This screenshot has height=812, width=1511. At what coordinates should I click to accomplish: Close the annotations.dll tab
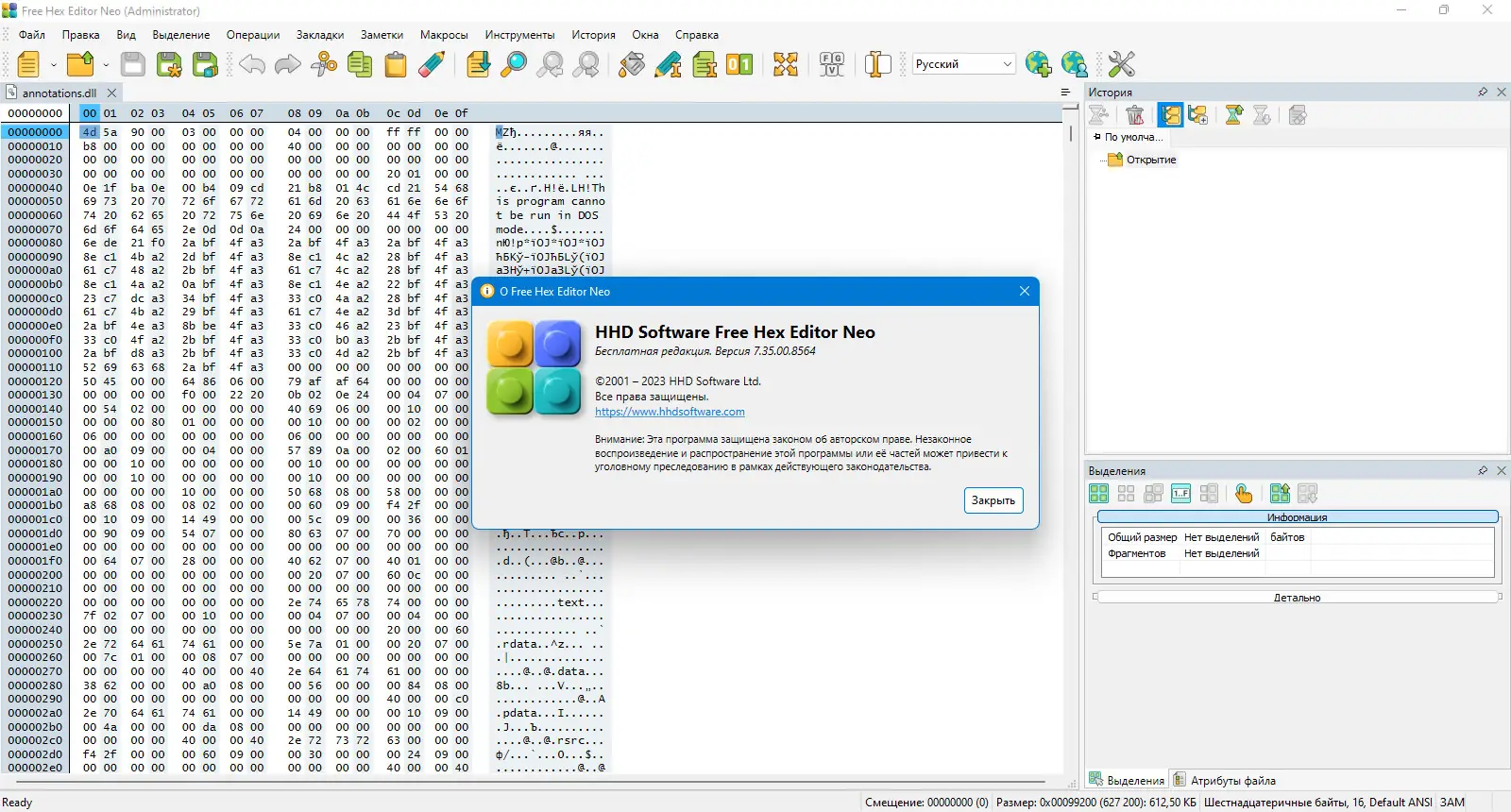tap(111, 93)
